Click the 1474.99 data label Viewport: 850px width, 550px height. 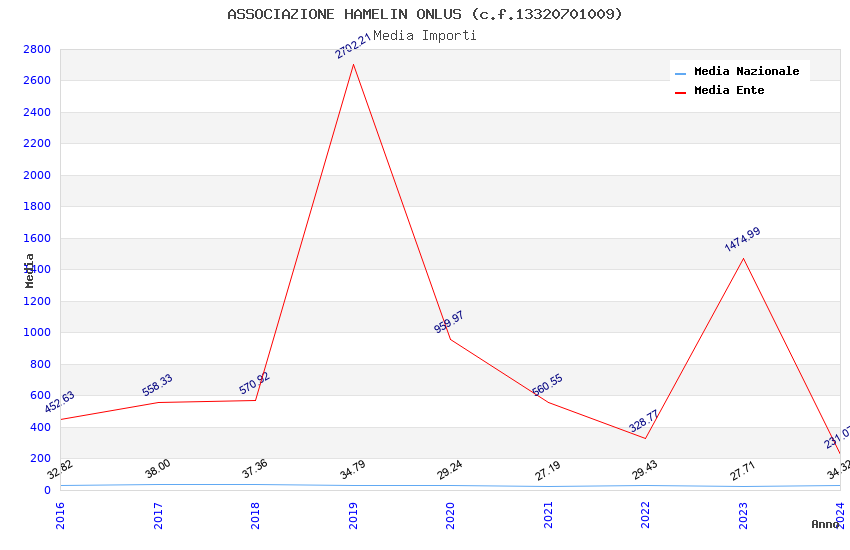click(743, 240)
